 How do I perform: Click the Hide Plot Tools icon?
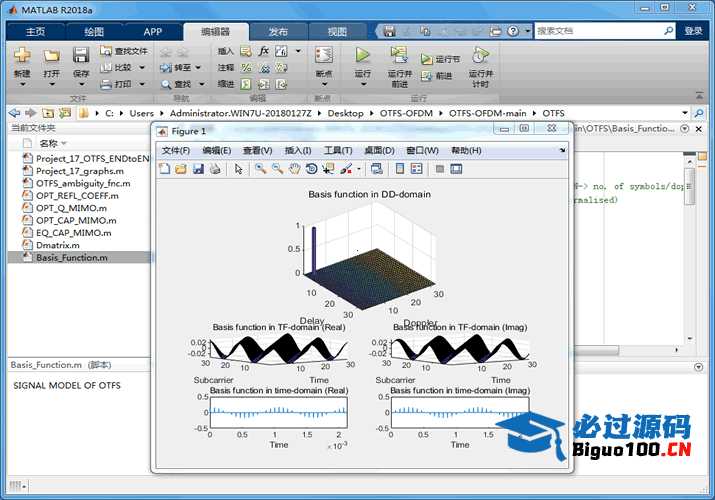tap(440, 169)
